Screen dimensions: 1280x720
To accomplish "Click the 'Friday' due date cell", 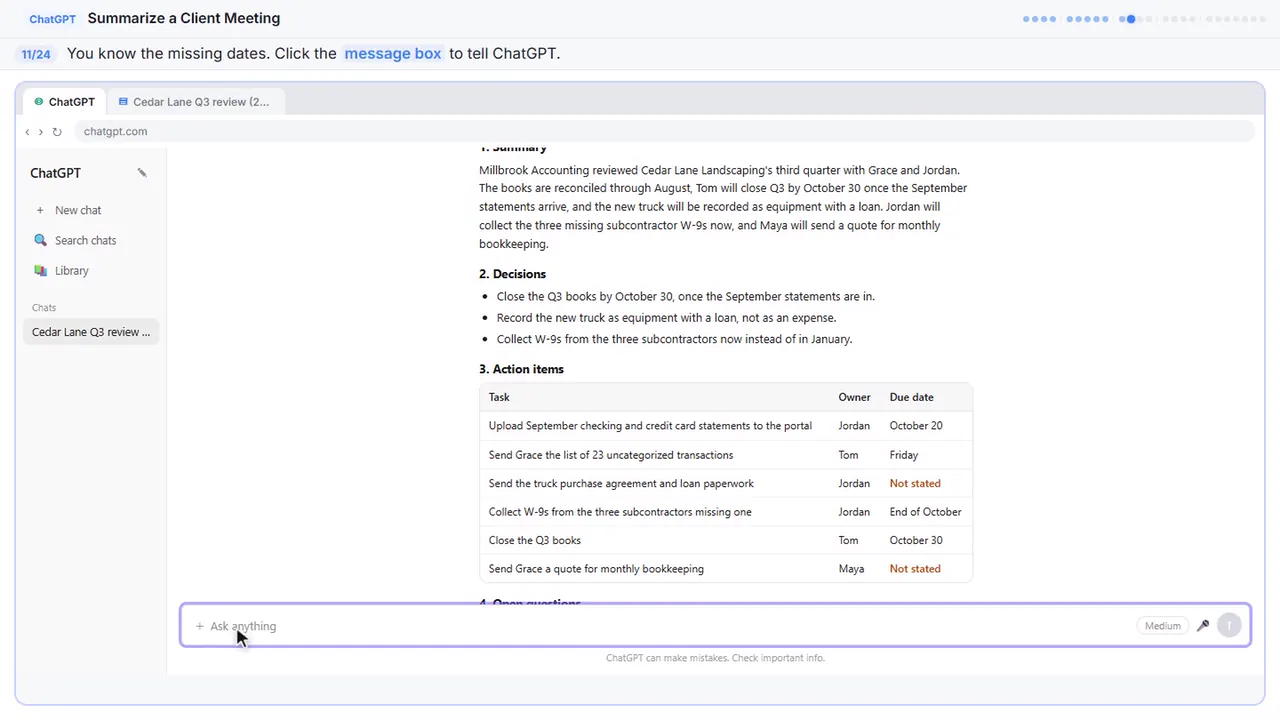I will (904, 455).
